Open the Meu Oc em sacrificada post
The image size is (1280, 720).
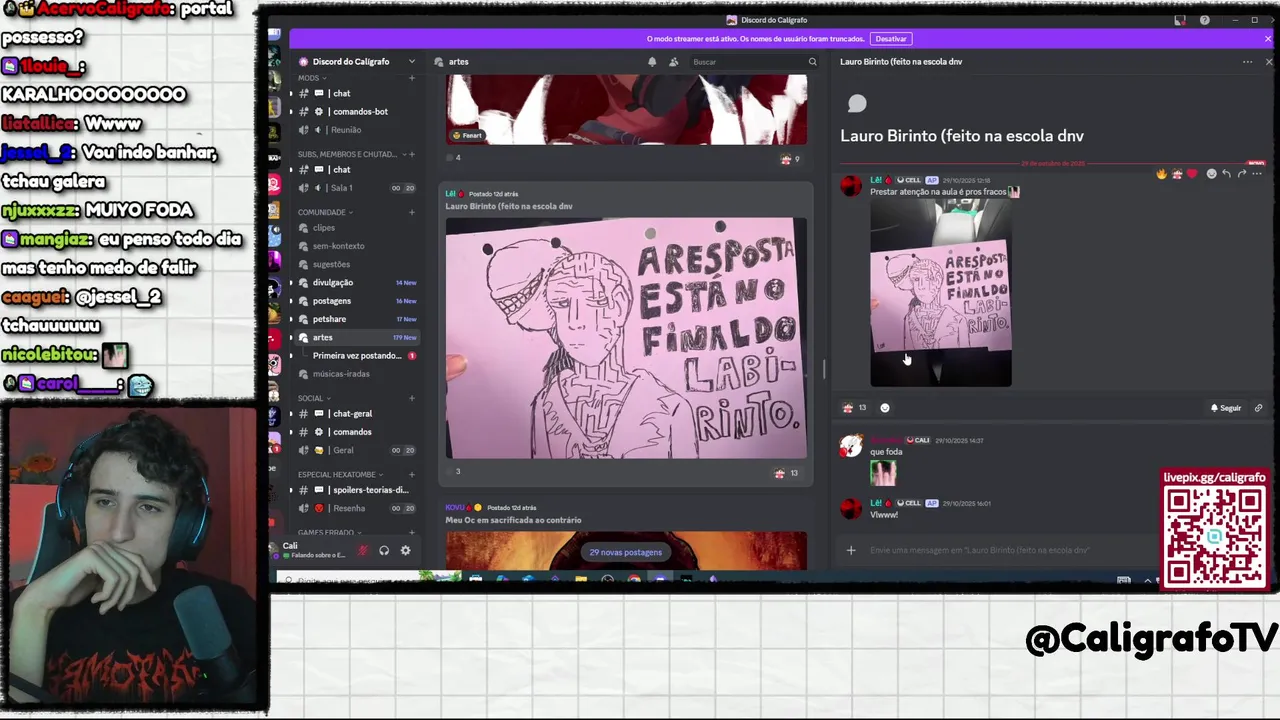pos(513,520)
